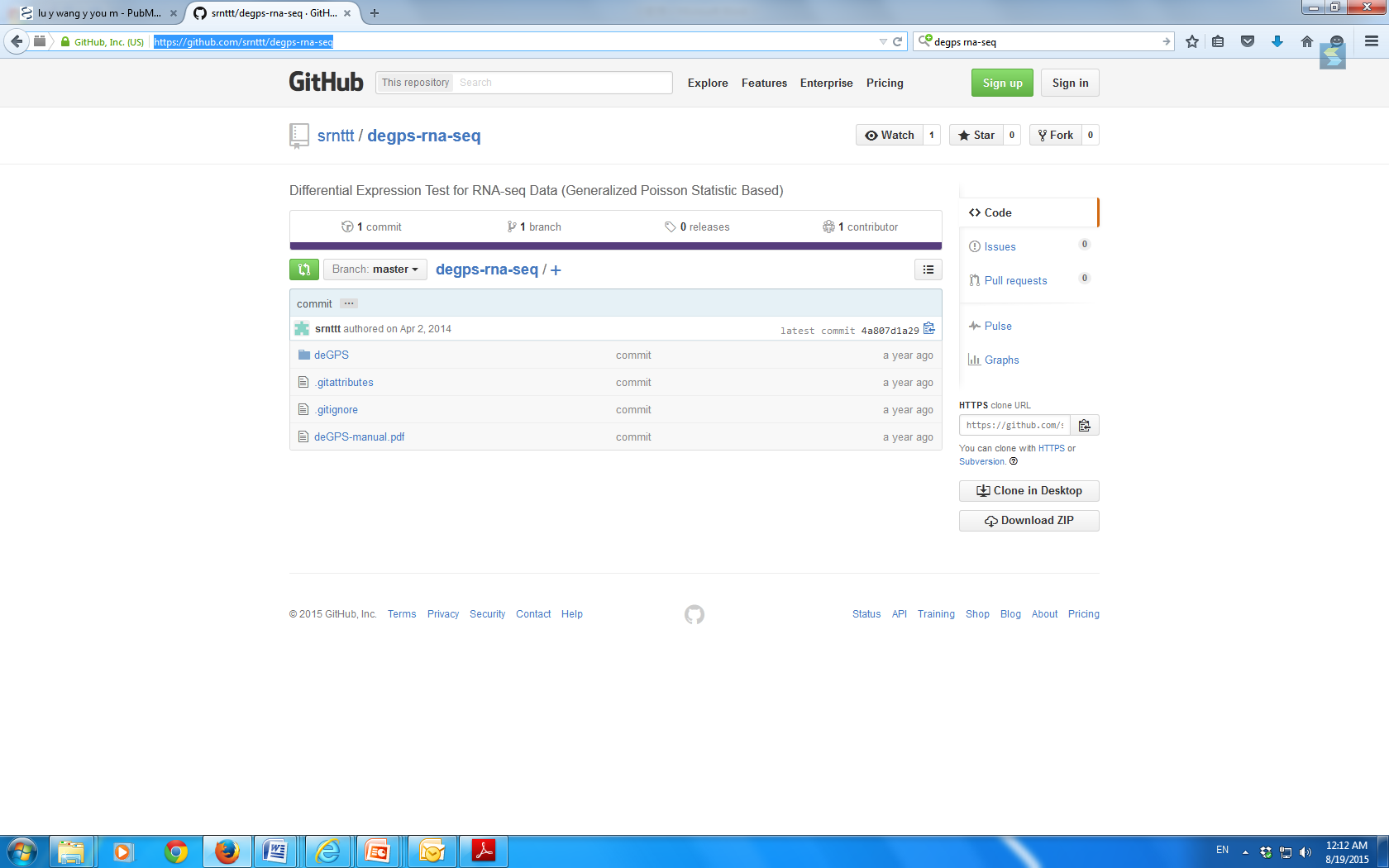Open Chrome from the Windows taskbar
The width and height of the screenshot is (1389, 868).
point(175,851)
